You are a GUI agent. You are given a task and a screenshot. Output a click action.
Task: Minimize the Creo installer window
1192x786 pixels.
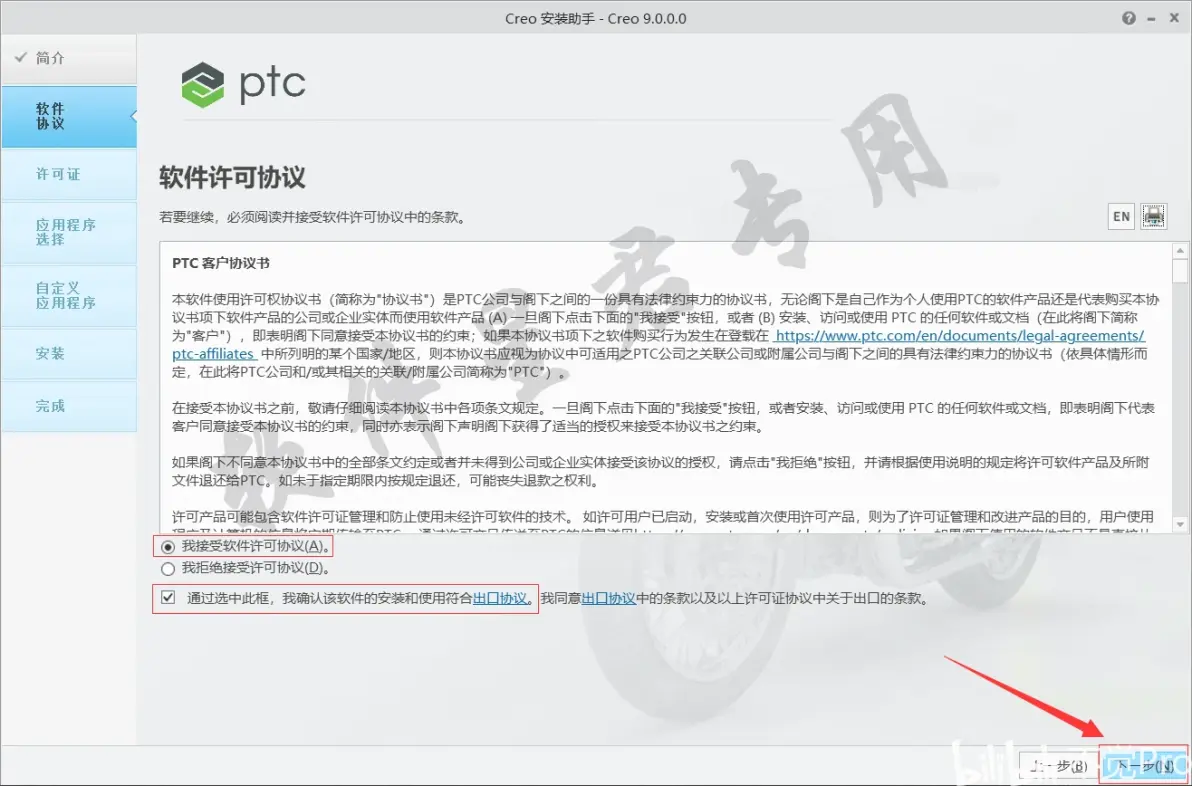point(1152,18)
